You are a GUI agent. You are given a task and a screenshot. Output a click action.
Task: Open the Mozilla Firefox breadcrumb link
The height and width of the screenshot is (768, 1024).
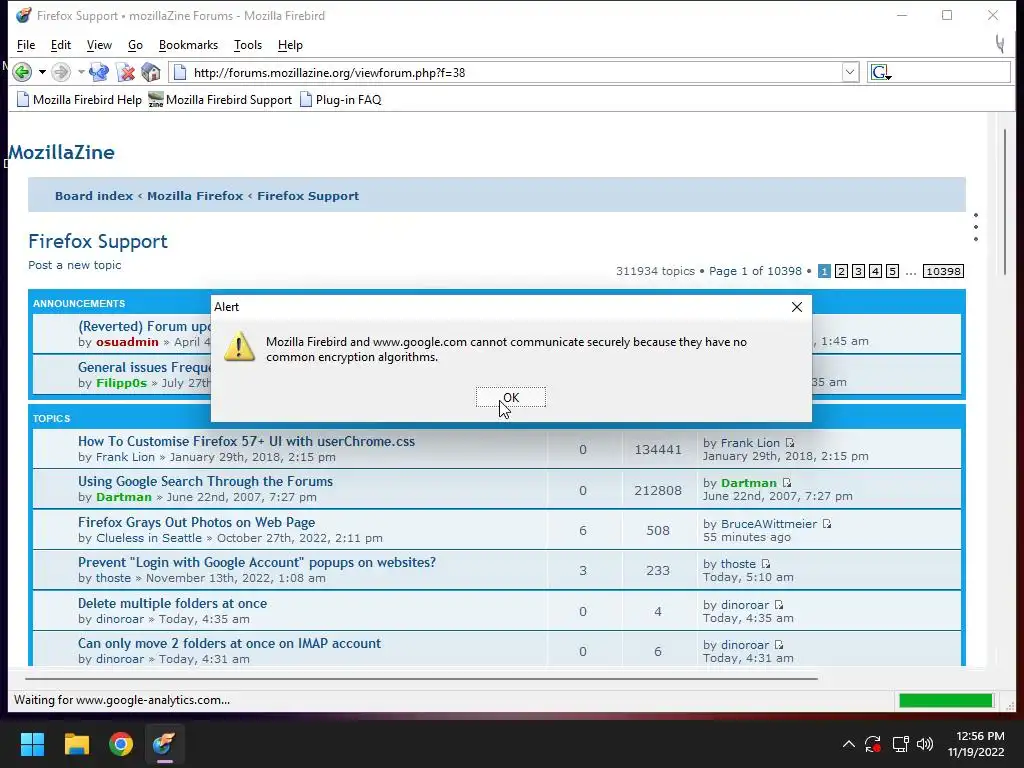[195, 196]
